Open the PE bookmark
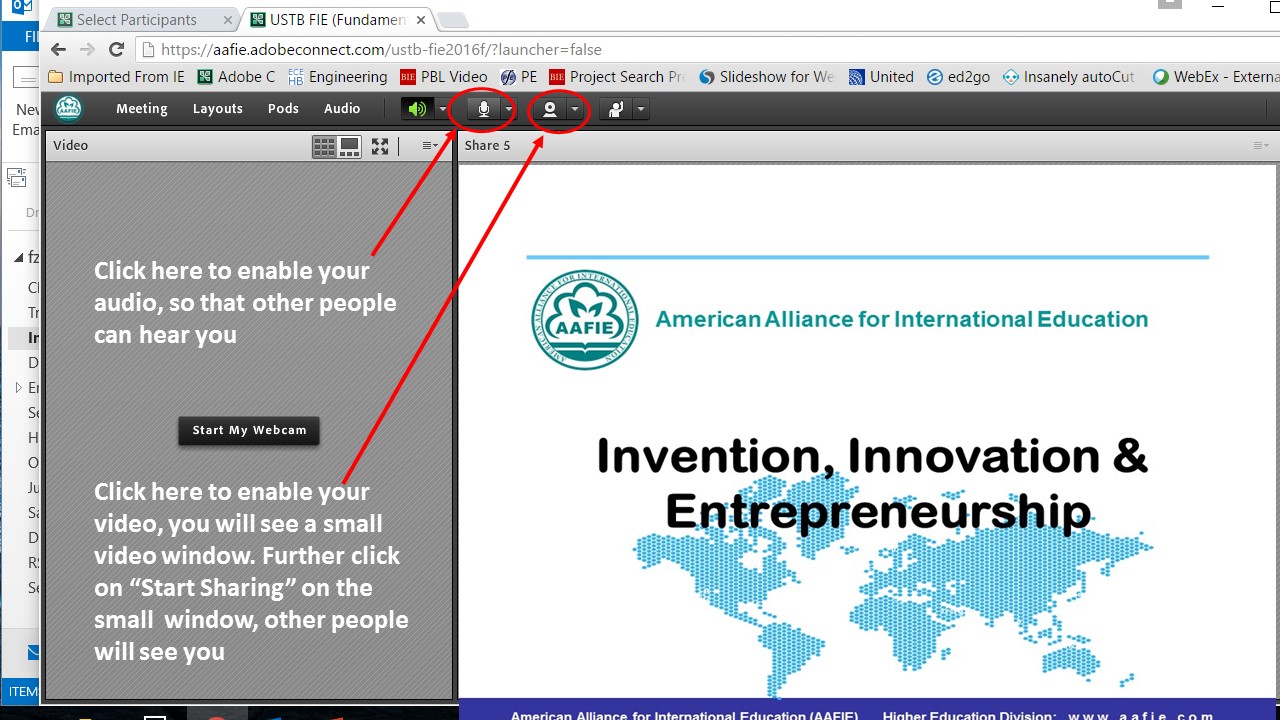The width and height of the screenshot is (1280, 720). 519,77
